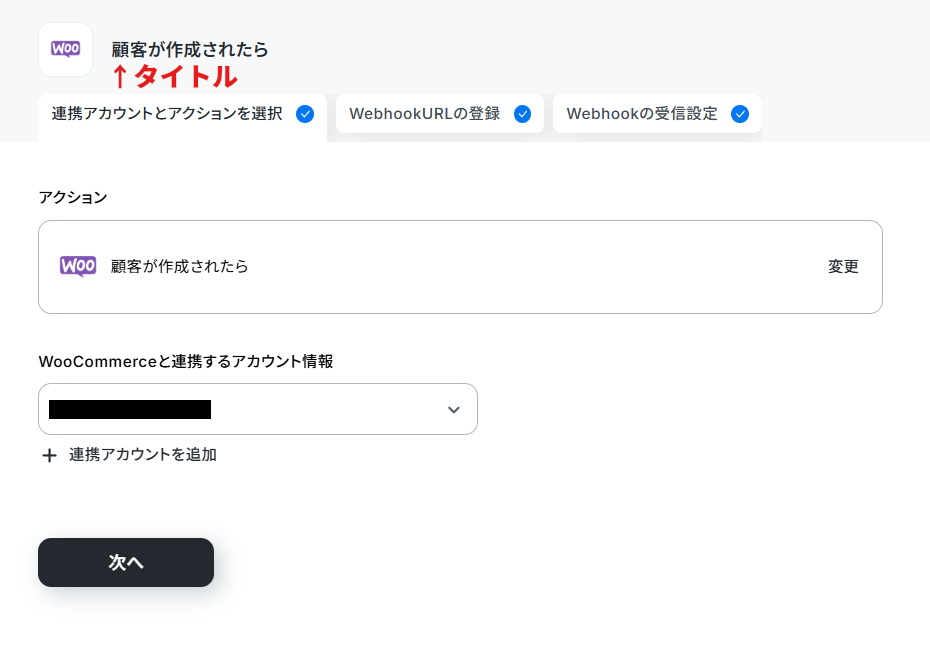
Task: Click the Woo icon inside the action box
Action: [78, 266]
